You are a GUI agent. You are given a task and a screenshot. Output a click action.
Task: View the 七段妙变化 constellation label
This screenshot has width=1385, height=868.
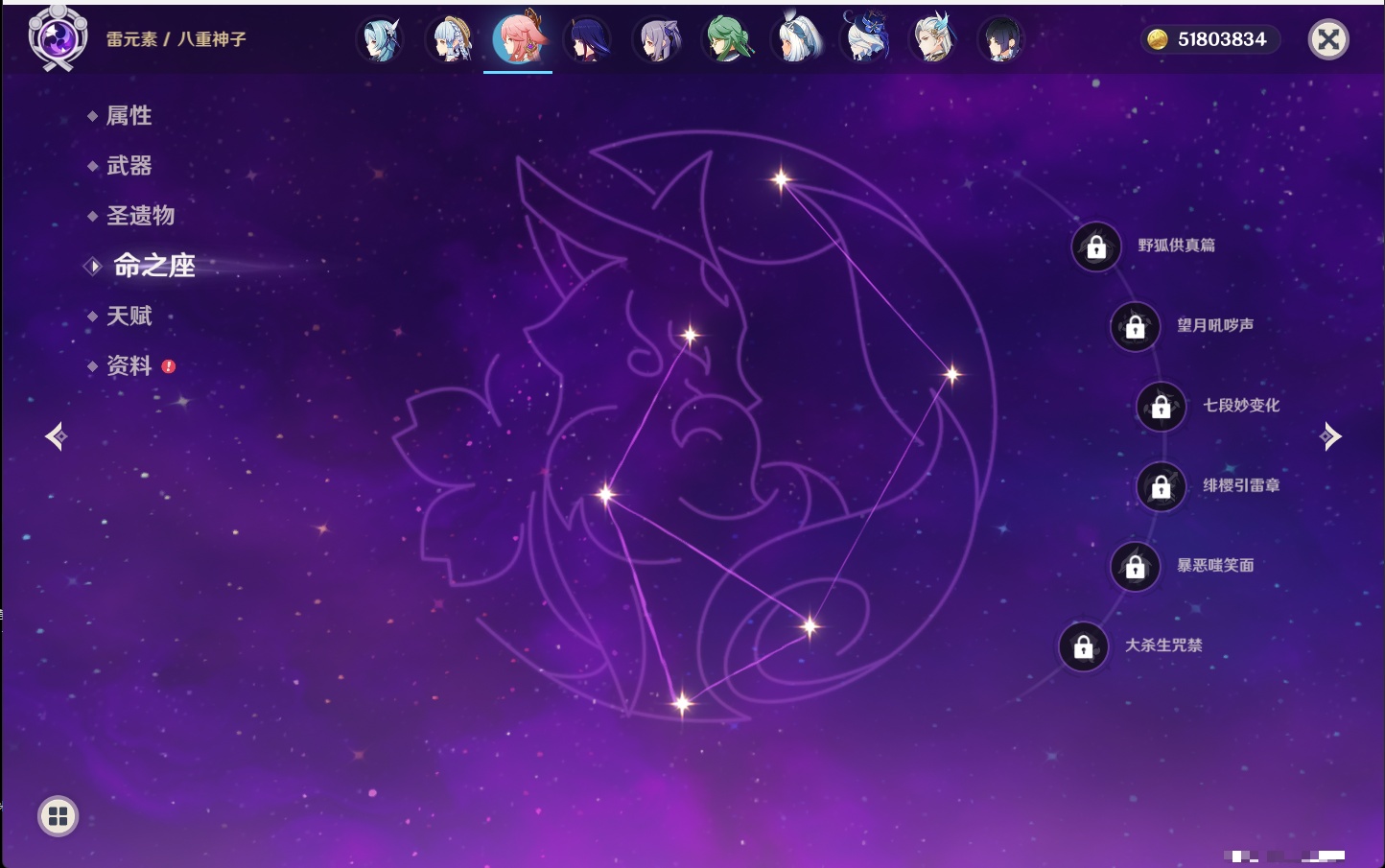click(1241, 405)
